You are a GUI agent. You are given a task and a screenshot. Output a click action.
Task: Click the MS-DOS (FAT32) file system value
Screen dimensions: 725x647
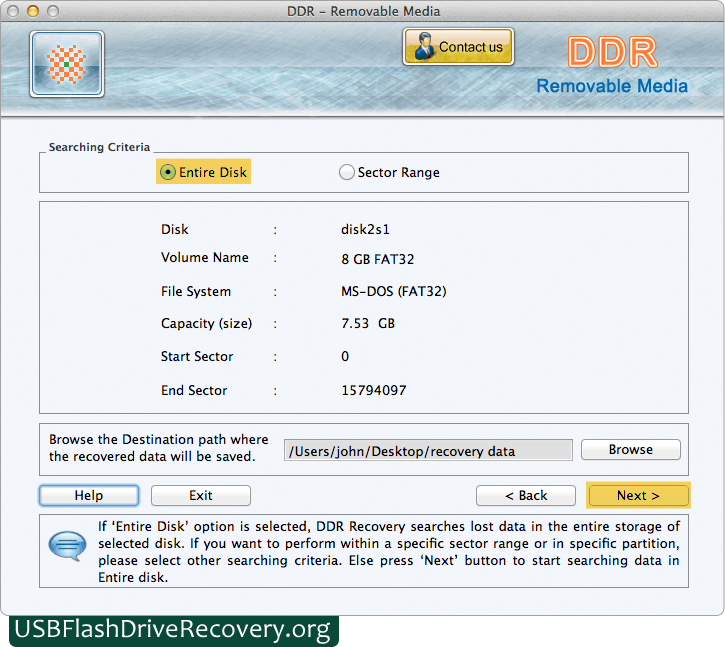point(394,291)
